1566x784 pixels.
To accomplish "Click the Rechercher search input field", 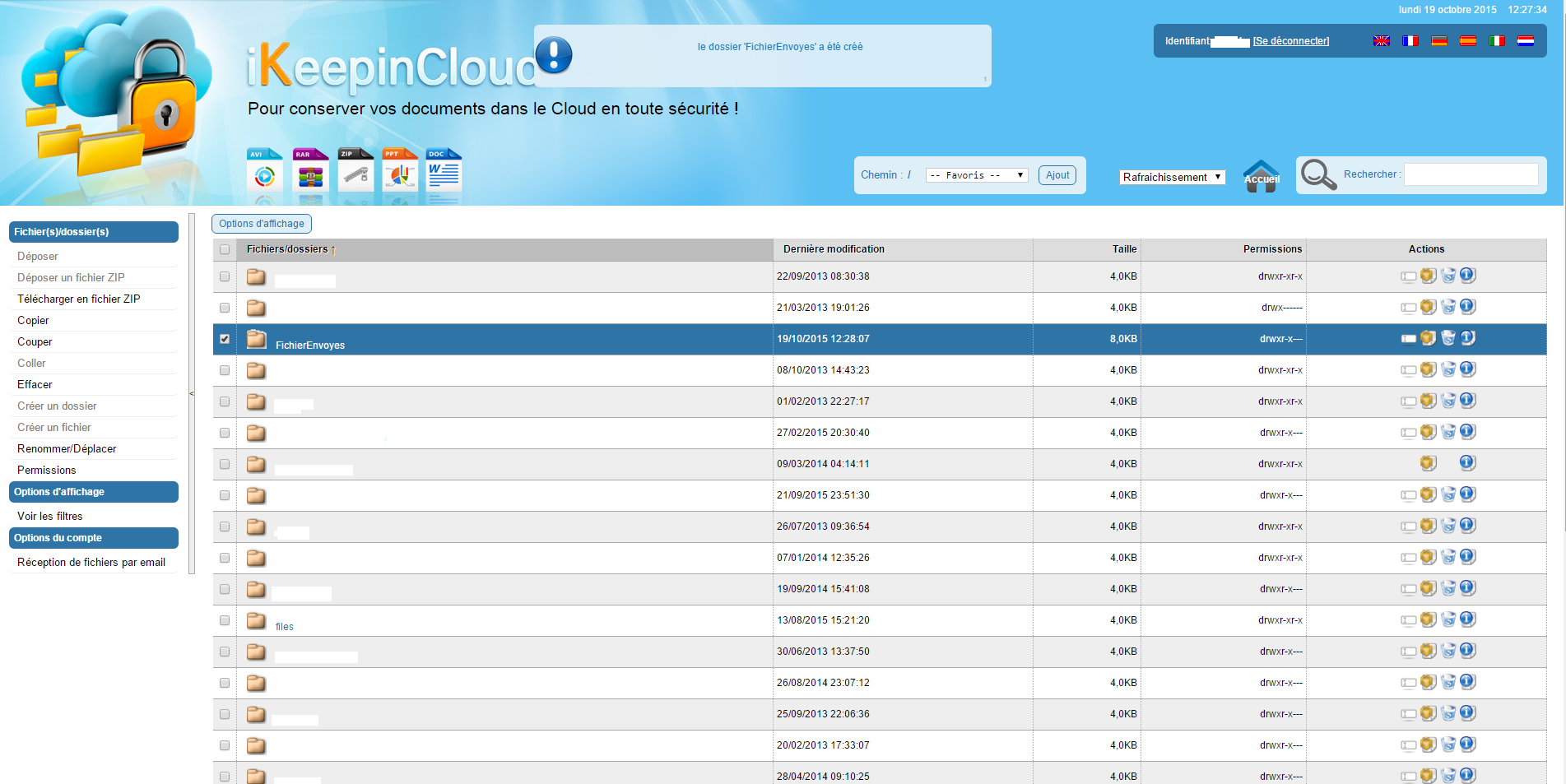I will click(x=1471, y=174).
